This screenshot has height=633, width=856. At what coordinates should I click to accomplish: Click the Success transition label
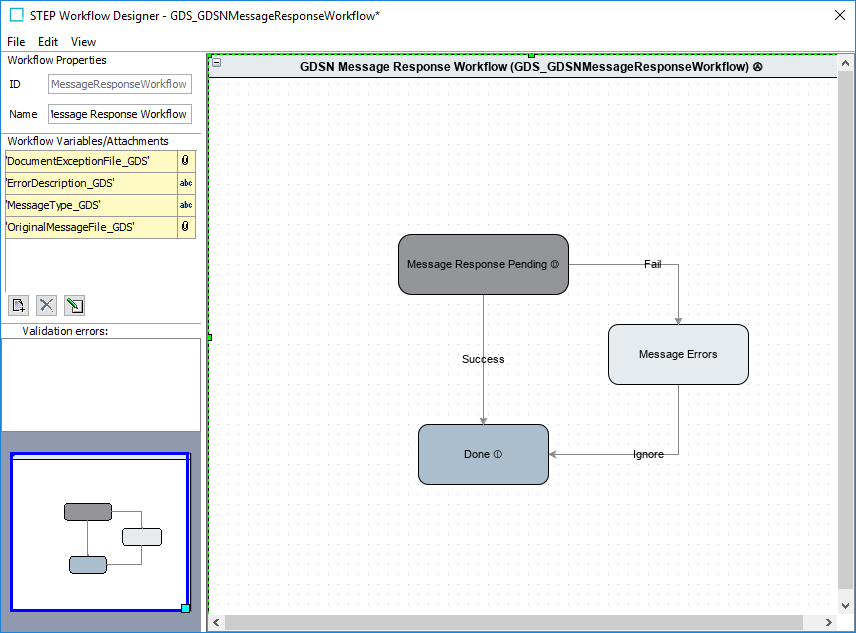pos(483,359)
